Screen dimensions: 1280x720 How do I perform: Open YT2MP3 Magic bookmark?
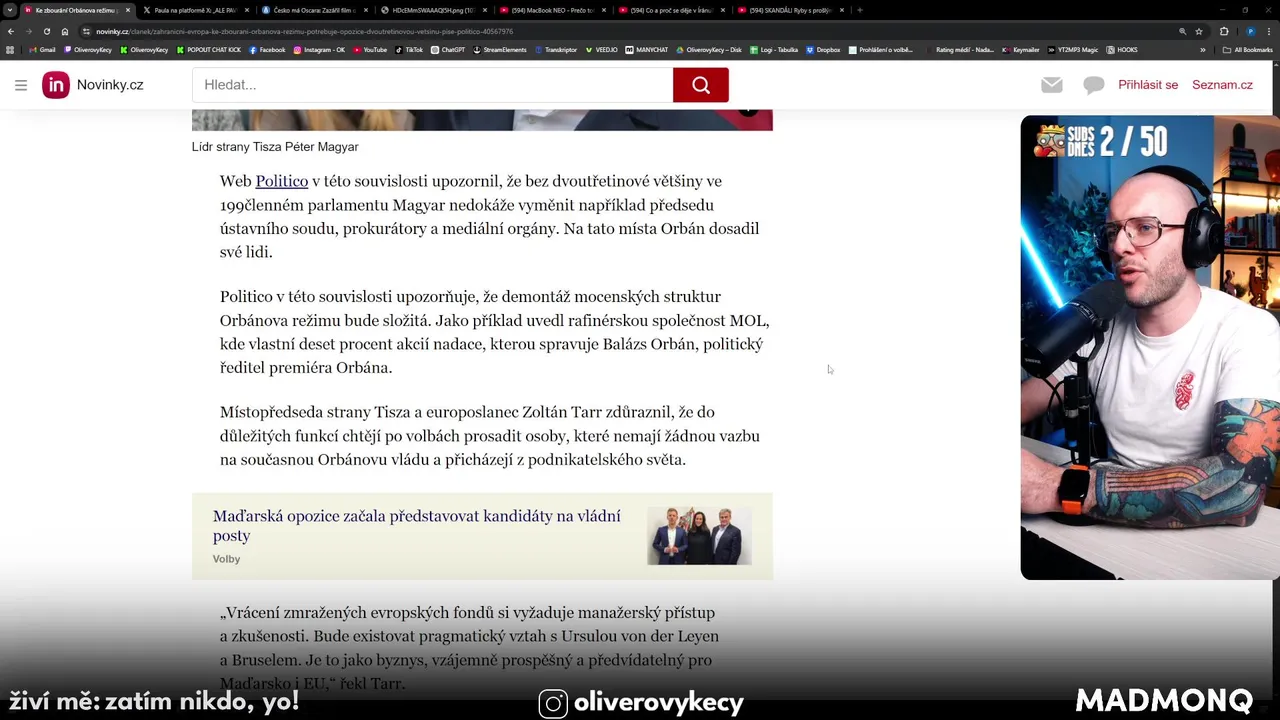[1073, 49]
